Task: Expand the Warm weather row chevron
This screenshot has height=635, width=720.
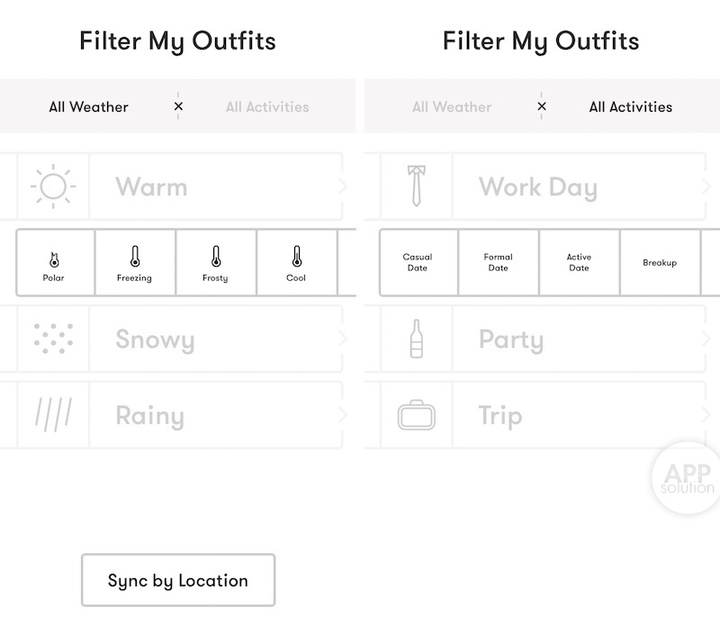Action: (x=343, y=186)
